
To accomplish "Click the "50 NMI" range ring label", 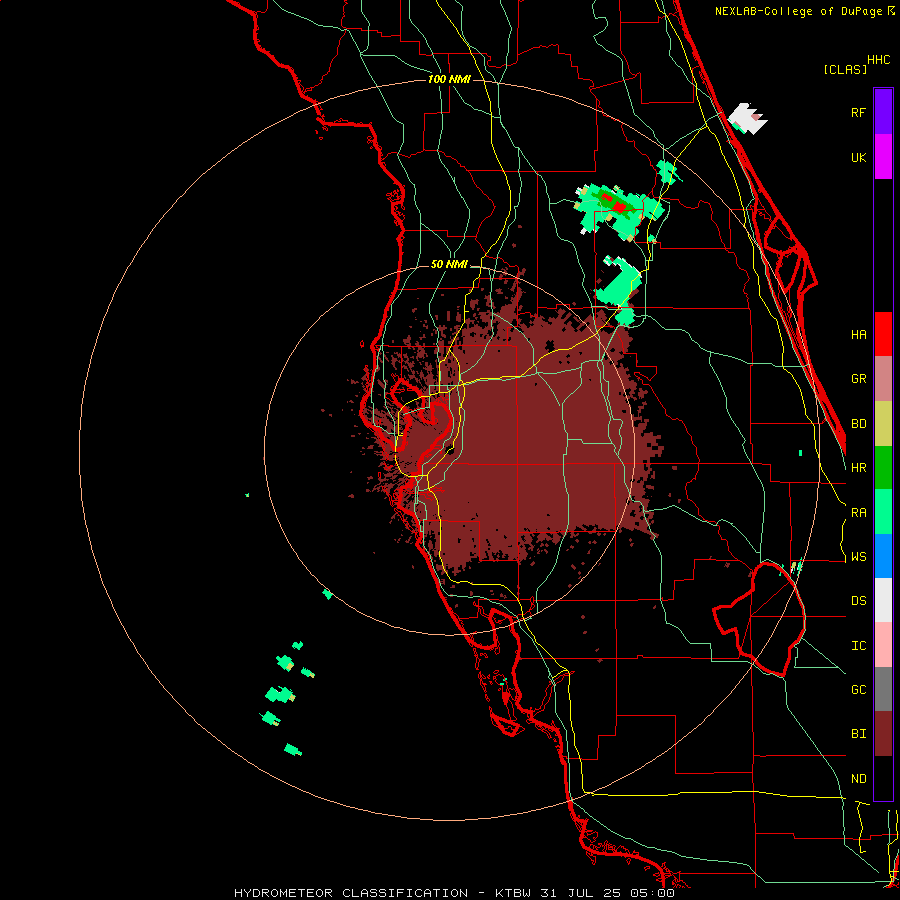I will point(449,265).
